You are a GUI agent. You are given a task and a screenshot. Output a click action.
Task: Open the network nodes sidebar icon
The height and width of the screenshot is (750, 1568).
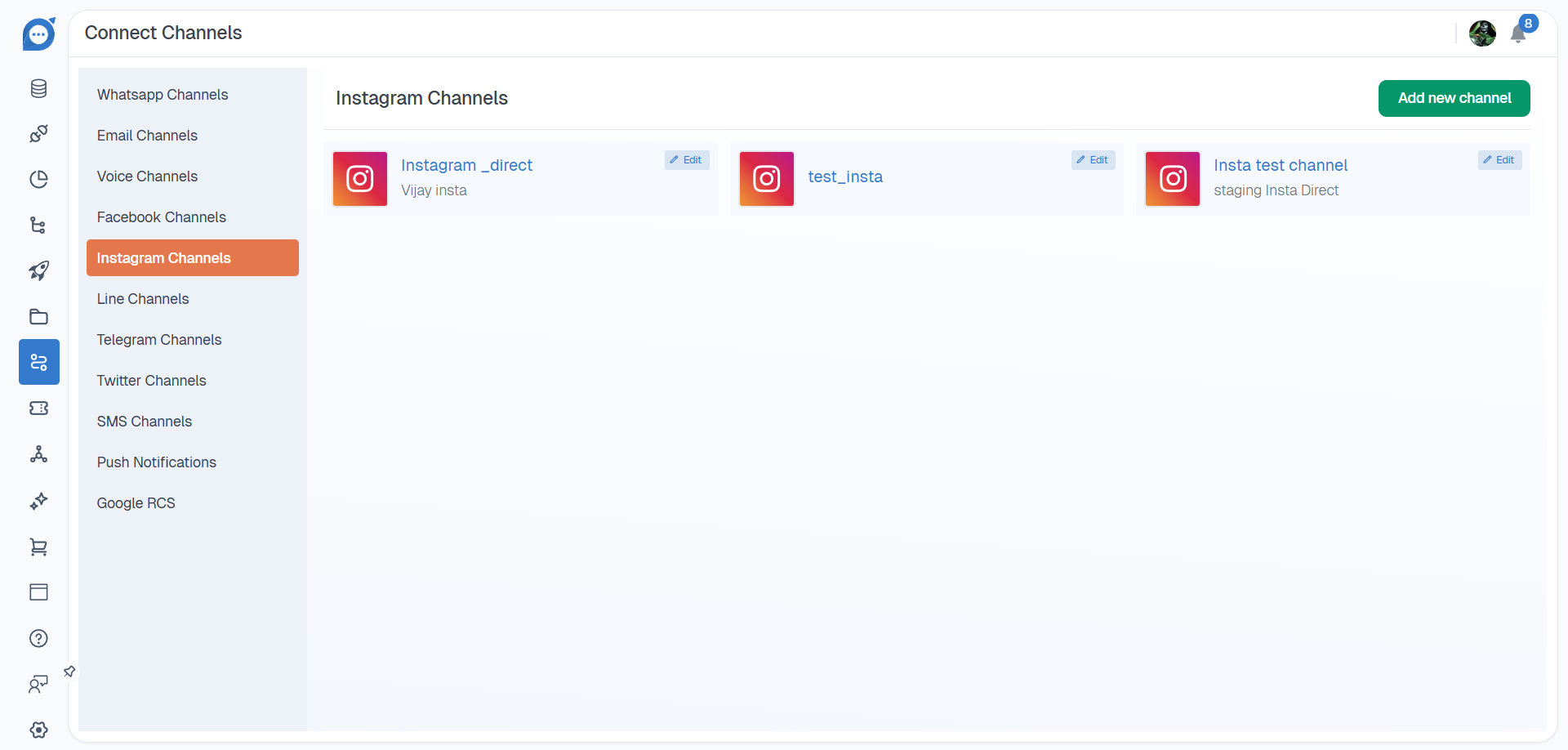click(38, 454)
